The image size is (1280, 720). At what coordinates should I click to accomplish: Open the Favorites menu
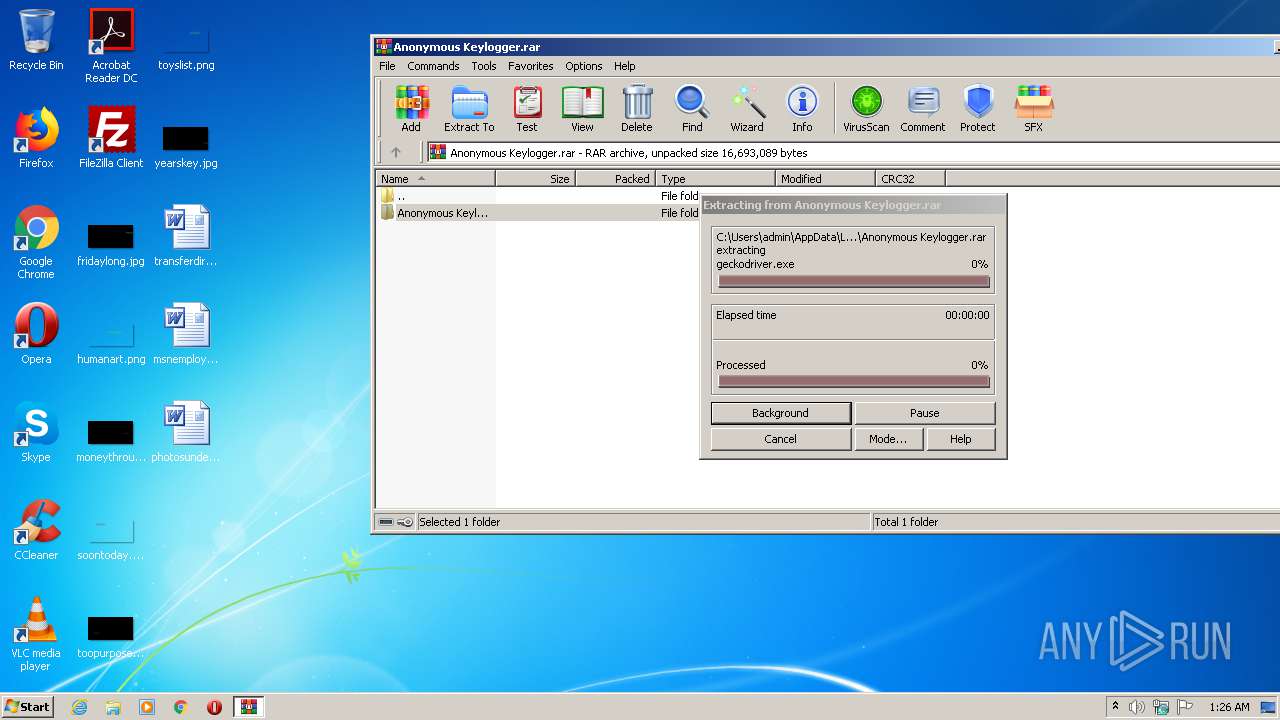(x=530, y=66)
